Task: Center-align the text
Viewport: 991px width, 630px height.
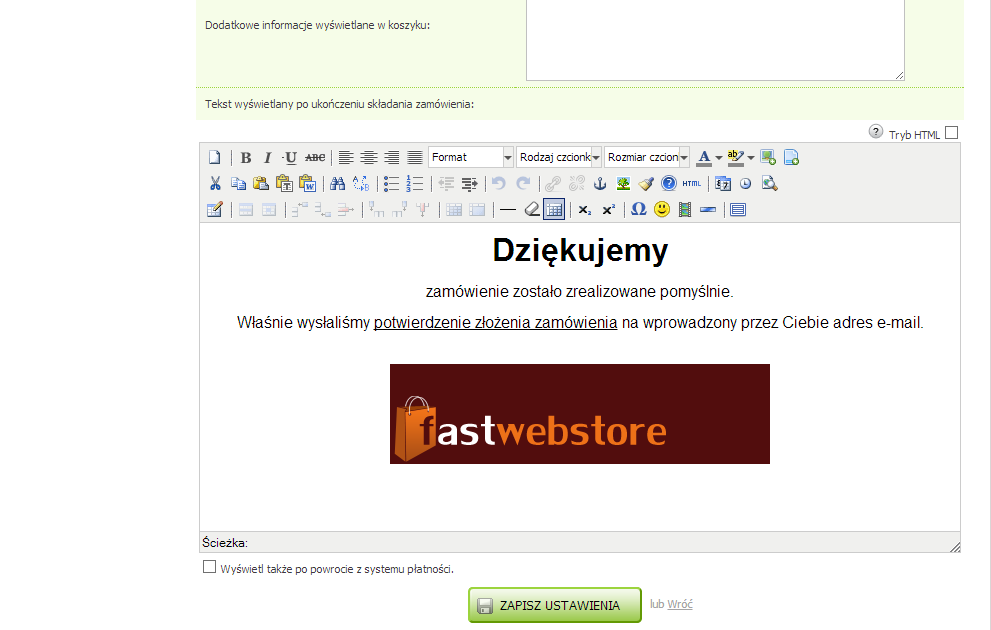Action: [368, 157]
